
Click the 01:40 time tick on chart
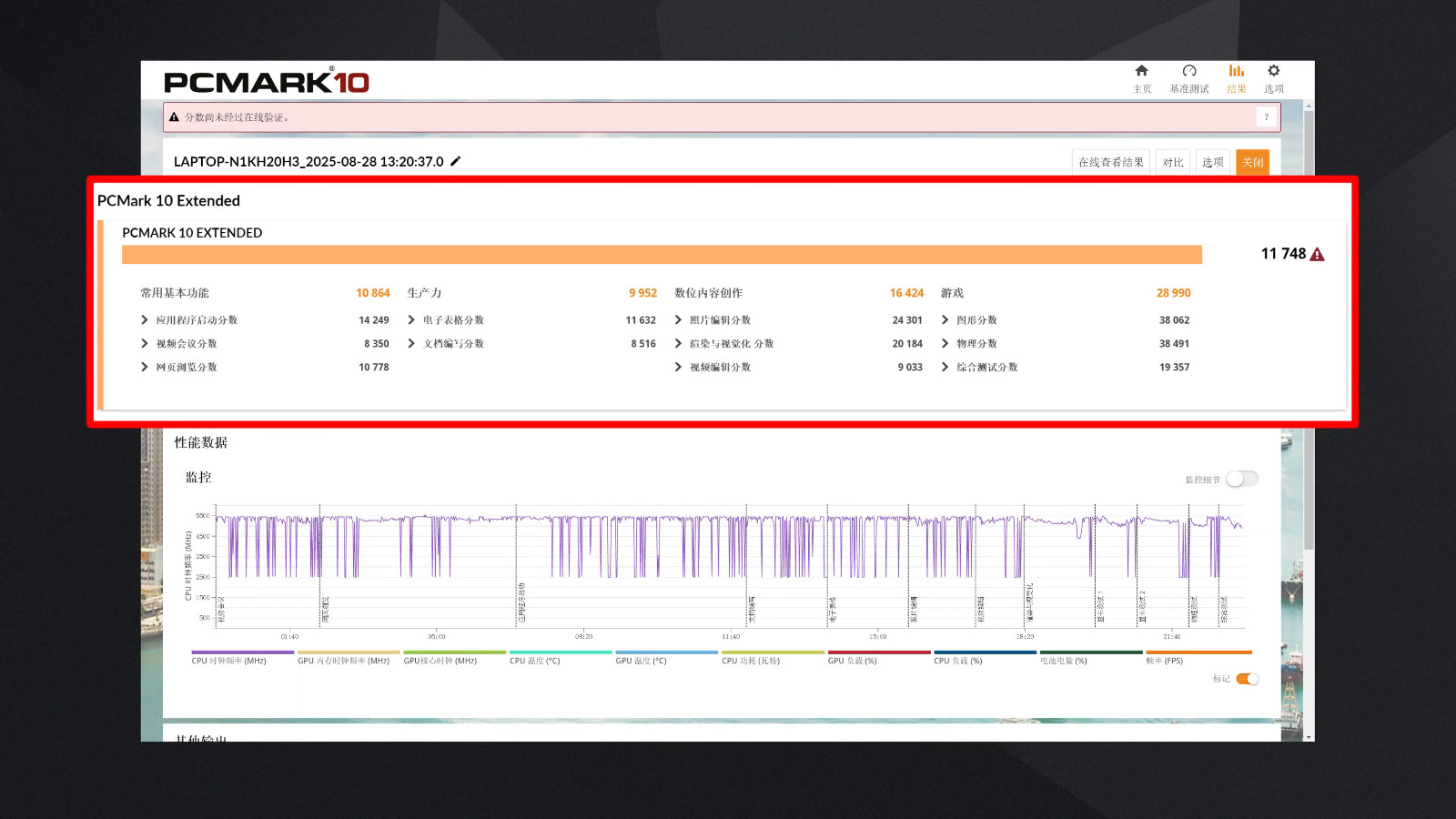pyautogui.click(x=289, y=637)
